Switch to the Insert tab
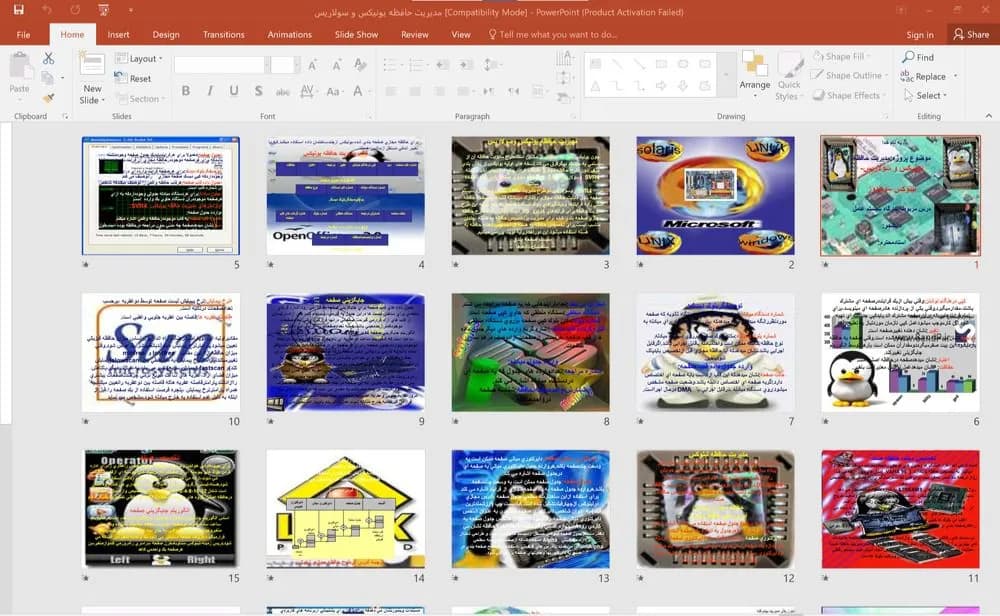The height and width of the screenshot is (616, 1000). tap(119, 34)
